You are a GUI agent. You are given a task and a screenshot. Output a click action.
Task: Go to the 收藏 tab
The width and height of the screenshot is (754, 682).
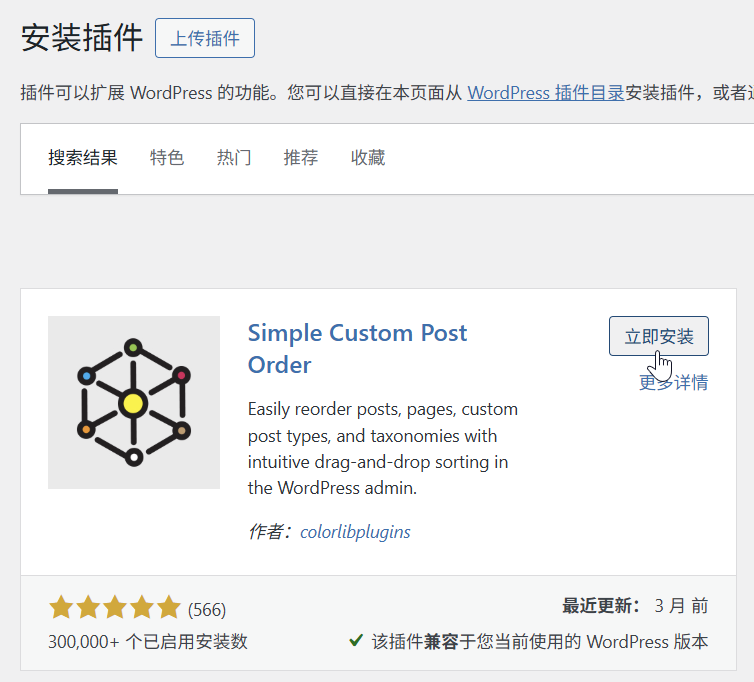point(368,158)
